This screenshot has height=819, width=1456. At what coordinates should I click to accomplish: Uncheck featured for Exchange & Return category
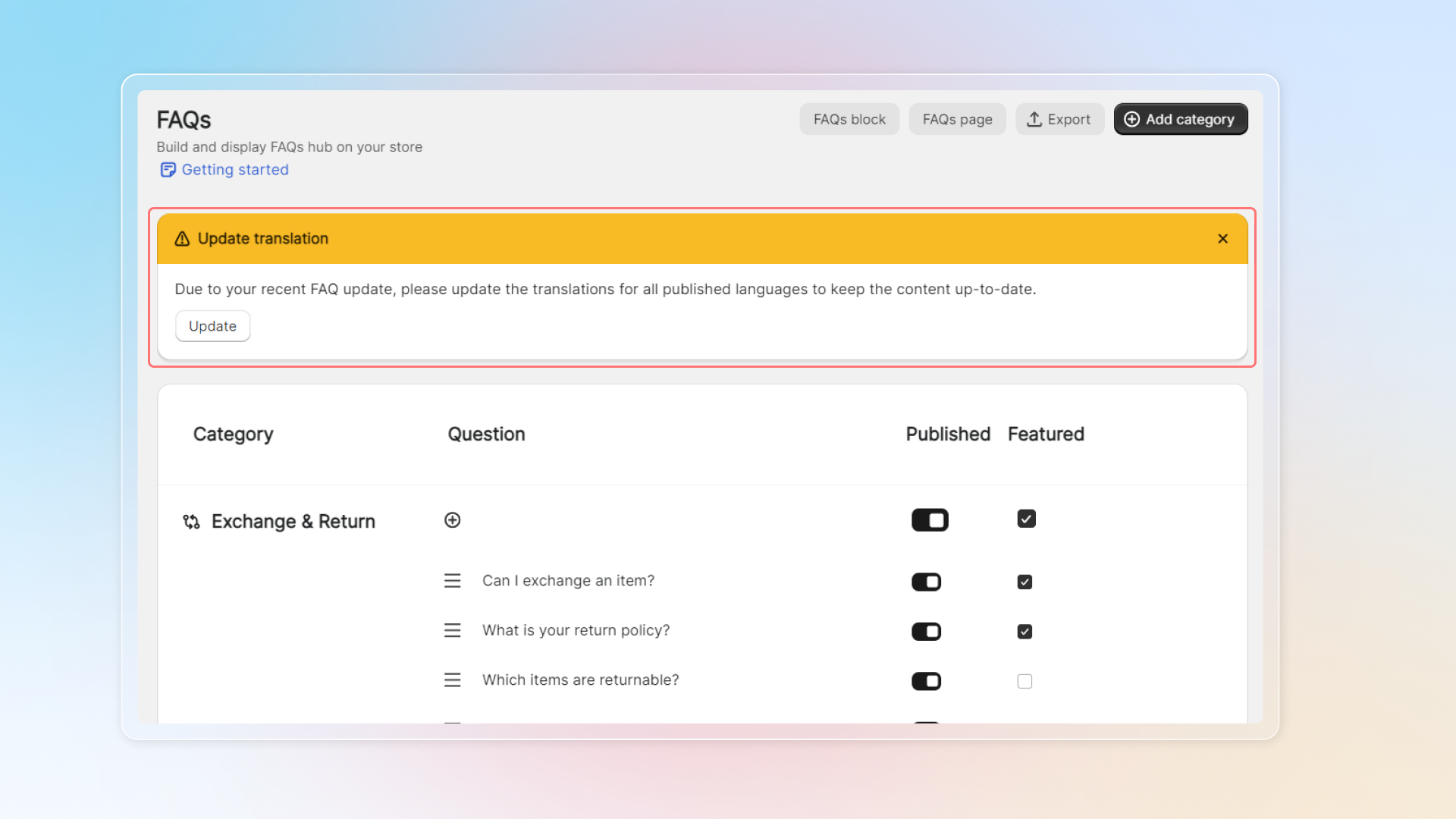coord(1026,519)
